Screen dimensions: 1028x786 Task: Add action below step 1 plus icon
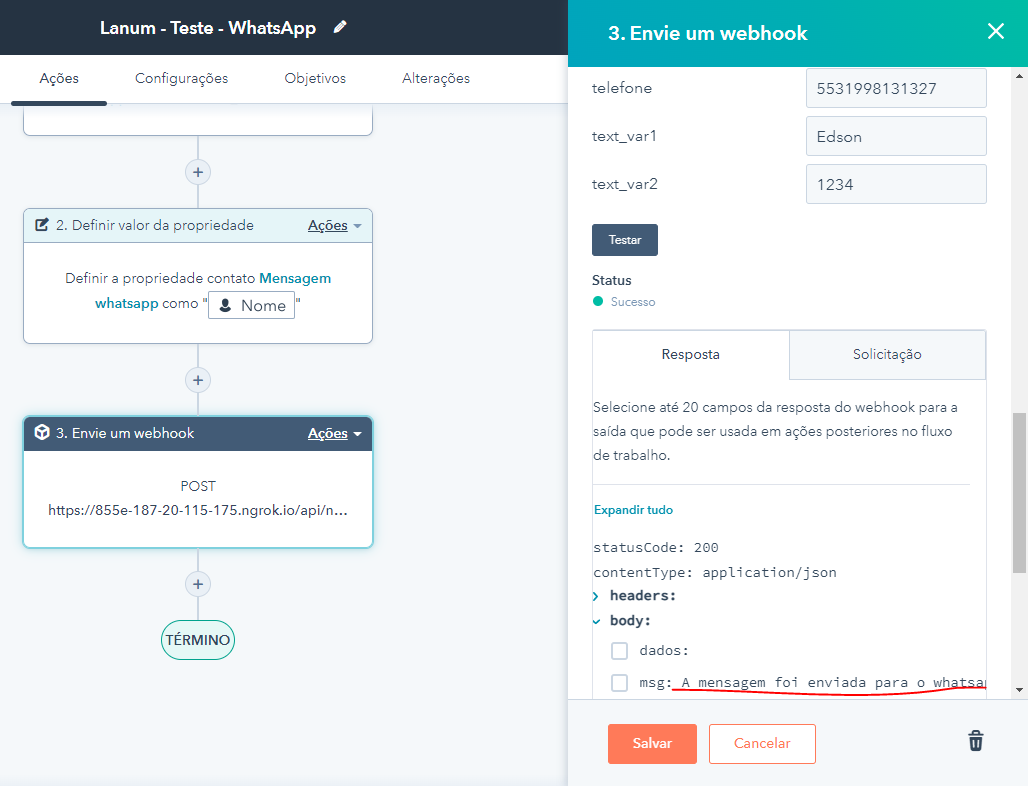(x=198, y=172)
